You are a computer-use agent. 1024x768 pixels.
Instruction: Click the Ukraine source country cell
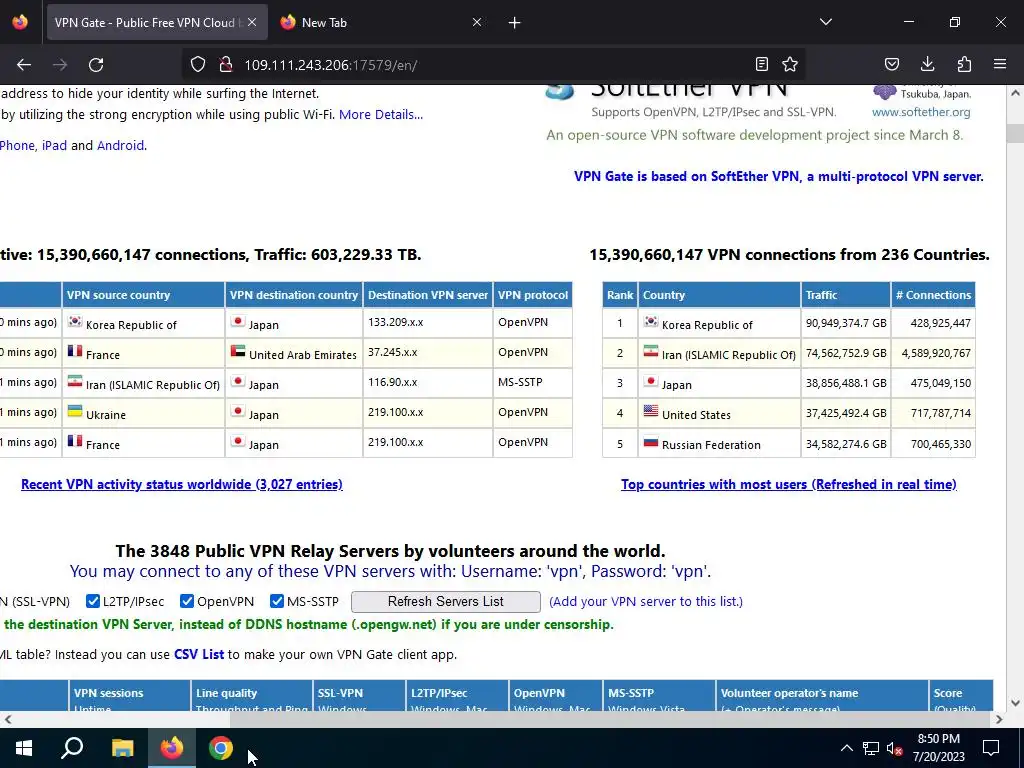[143, 413]
